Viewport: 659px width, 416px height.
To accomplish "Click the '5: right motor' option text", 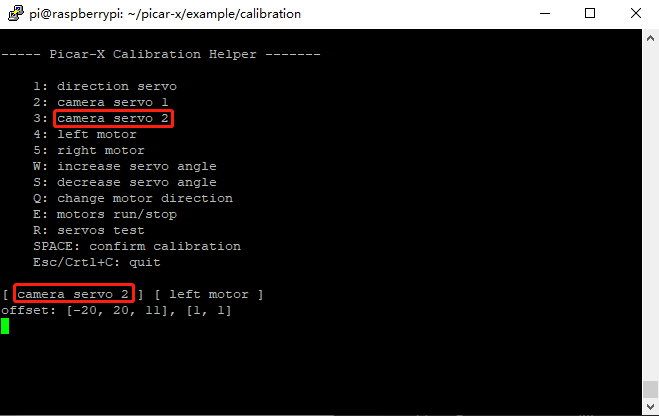I will click(89, 150).
